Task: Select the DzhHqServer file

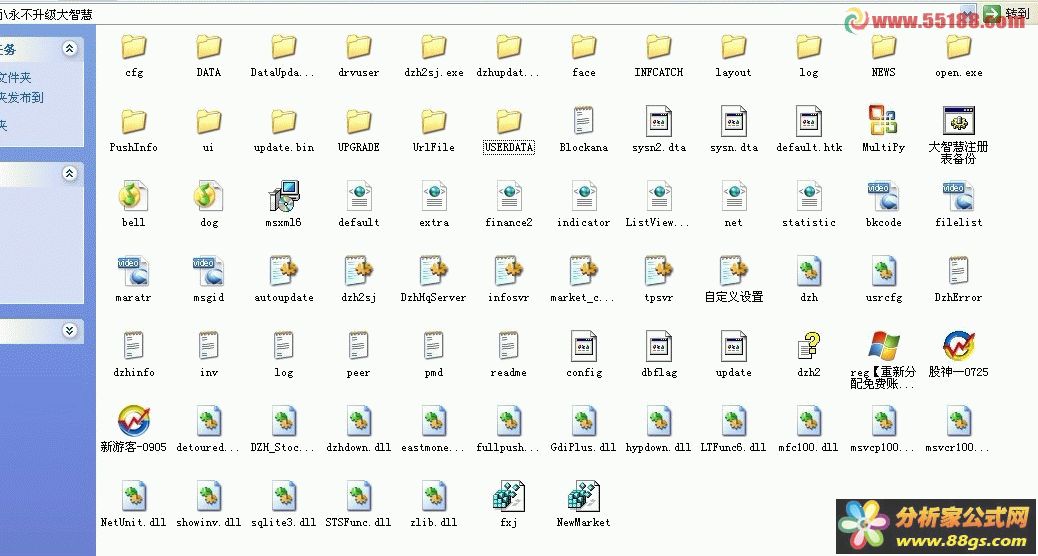Action: click(x=434, y=281)
